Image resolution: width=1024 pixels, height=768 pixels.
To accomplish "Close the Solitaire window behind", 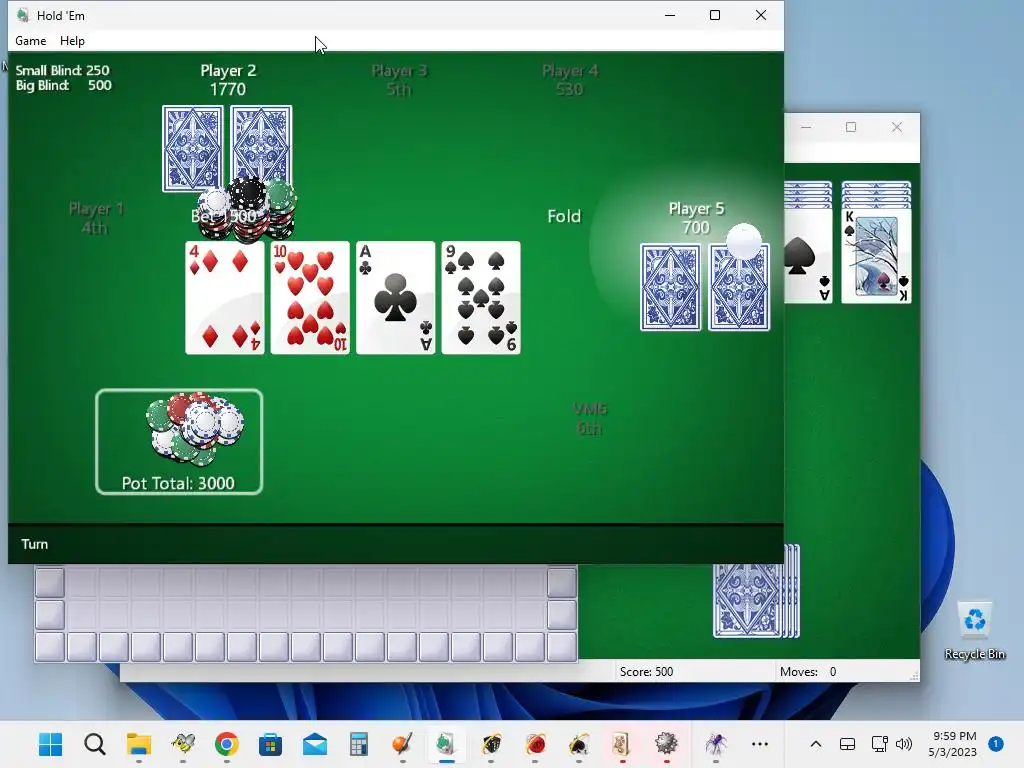I will pyautogui.click(x=897, y=127).
